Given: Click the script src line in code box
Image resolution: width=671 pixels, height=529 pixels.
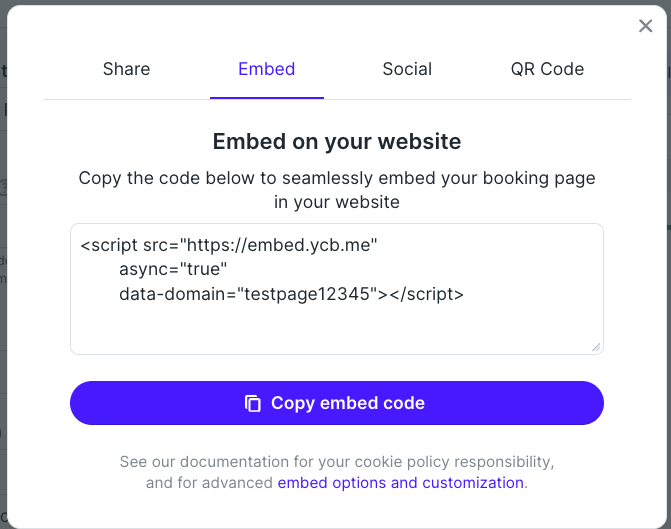Looking at the screenshot, I should click(x=229, y=245).
